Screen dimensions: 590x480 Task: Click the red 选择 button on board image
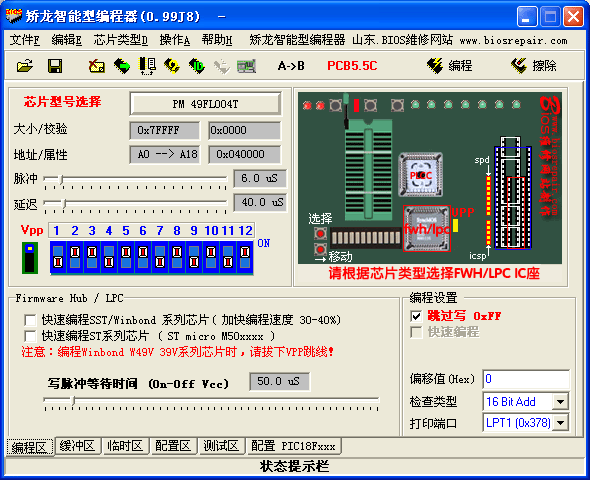(x=320, y=234)
